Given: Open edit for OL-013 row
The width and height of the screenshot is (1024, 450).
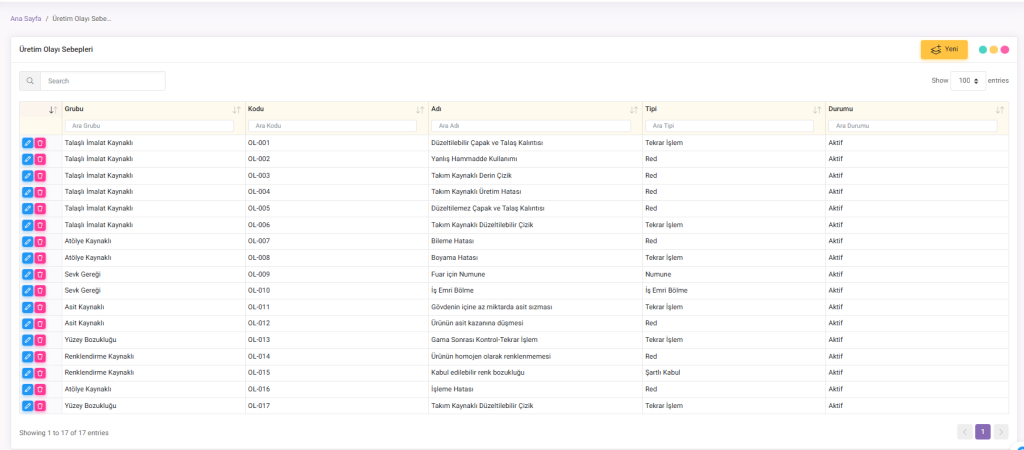Looking at the screenshot, I should point(27,340).
